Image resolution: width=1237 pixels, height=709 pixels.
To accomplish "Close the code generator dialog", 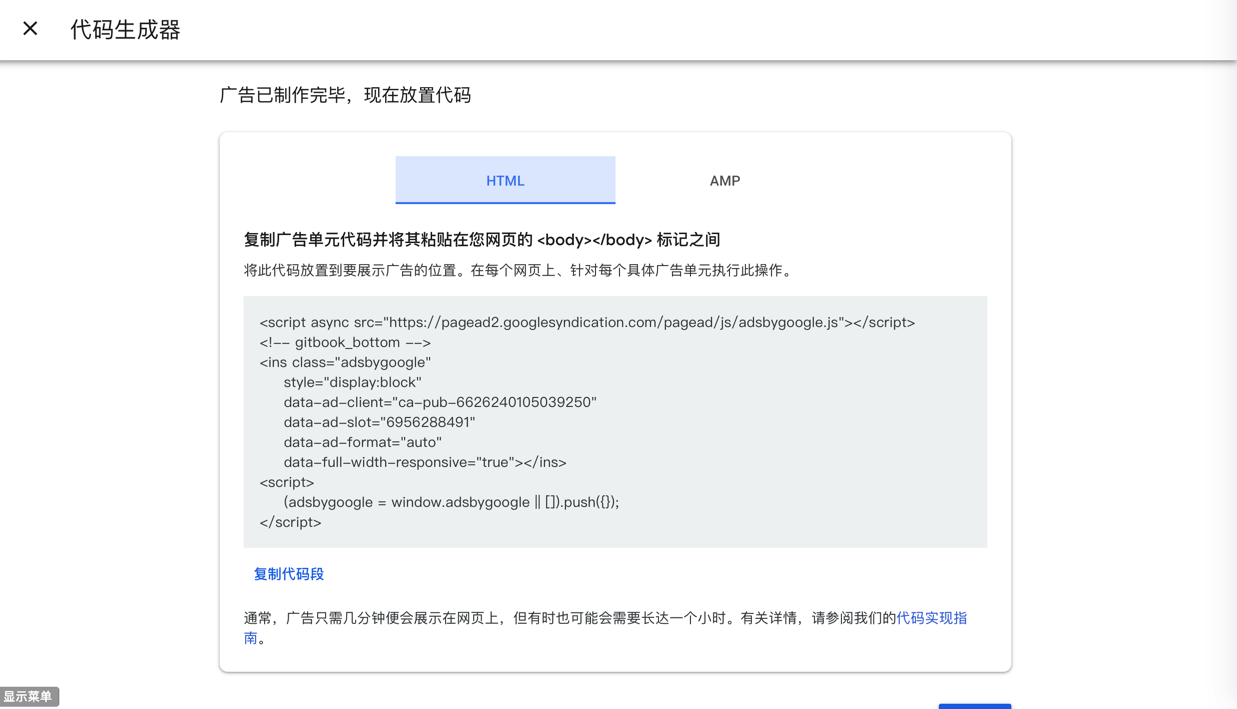I will (x=30, y=29).
